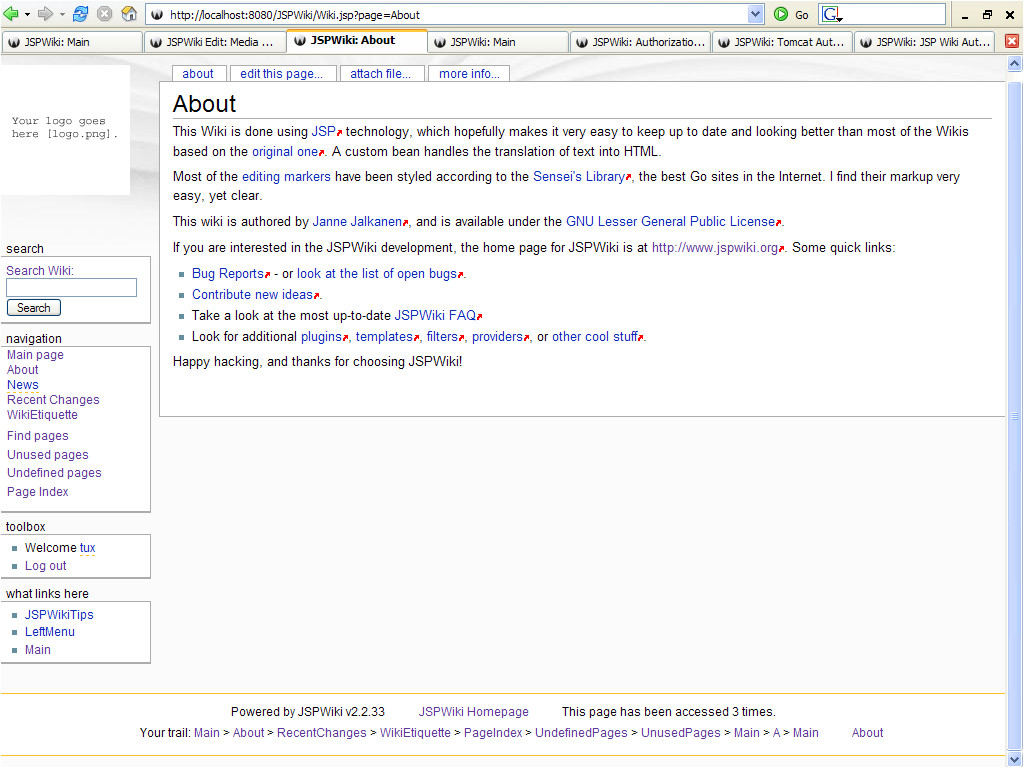
Task: Switch to JSPWiki: JSP Wiki Aut... tab
Action: coord(924,42)
